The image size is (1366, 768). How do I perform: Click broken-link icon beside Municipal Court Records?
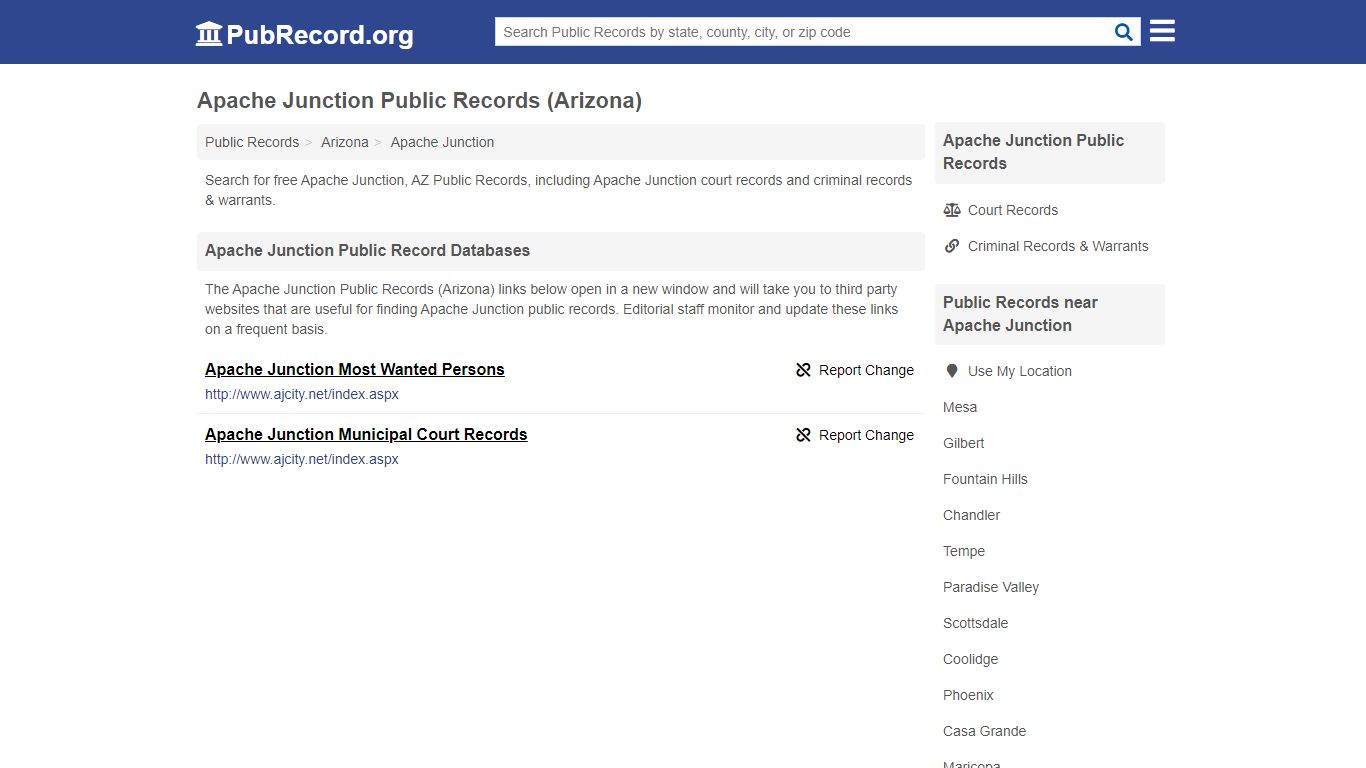(x=803, y=435)
